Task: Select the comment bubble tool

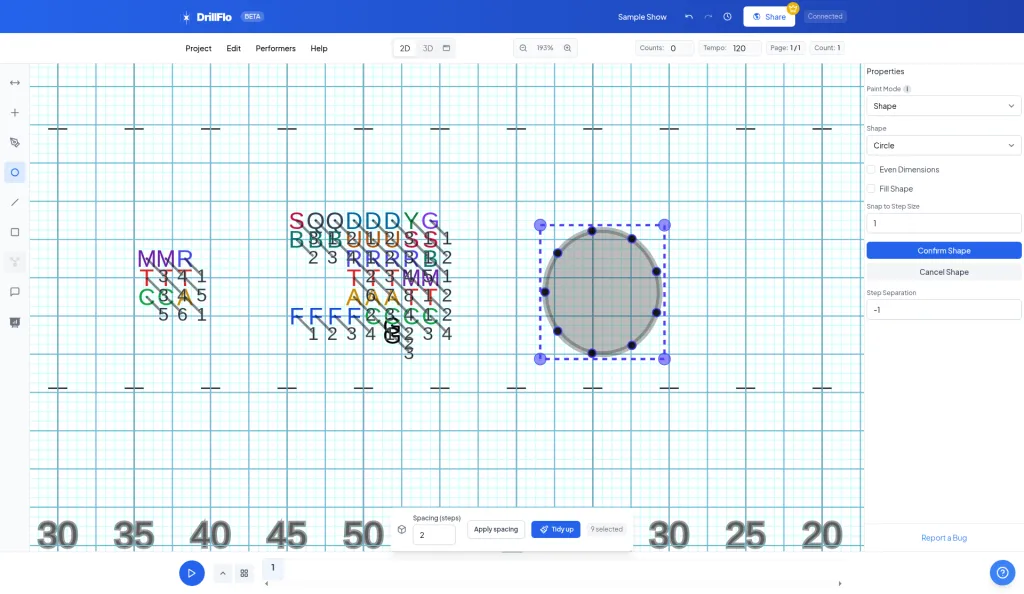Action: pos(14,292)
